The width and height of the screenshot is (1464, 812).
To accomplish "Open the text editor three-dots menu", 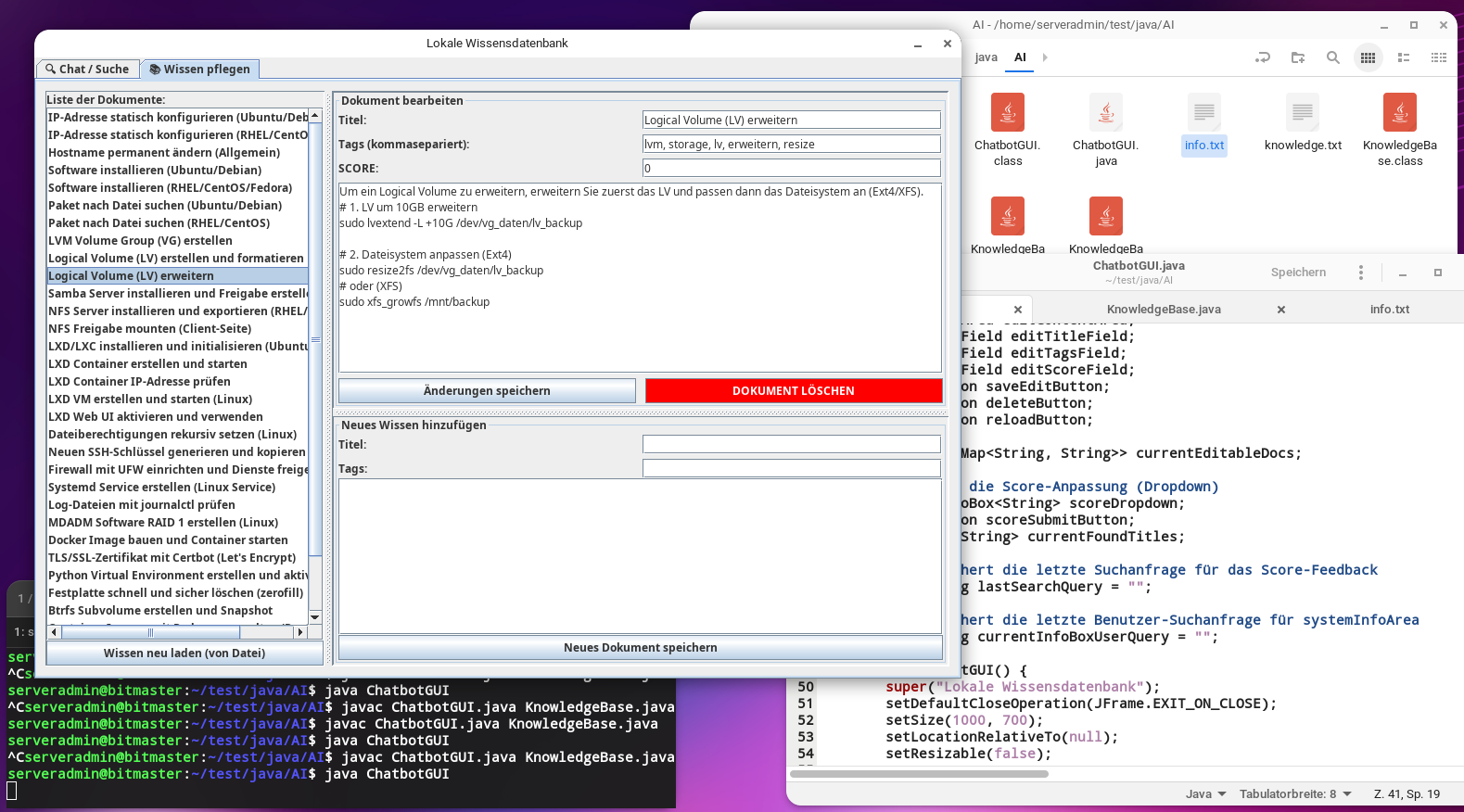I will click(x=1361, y=273).
